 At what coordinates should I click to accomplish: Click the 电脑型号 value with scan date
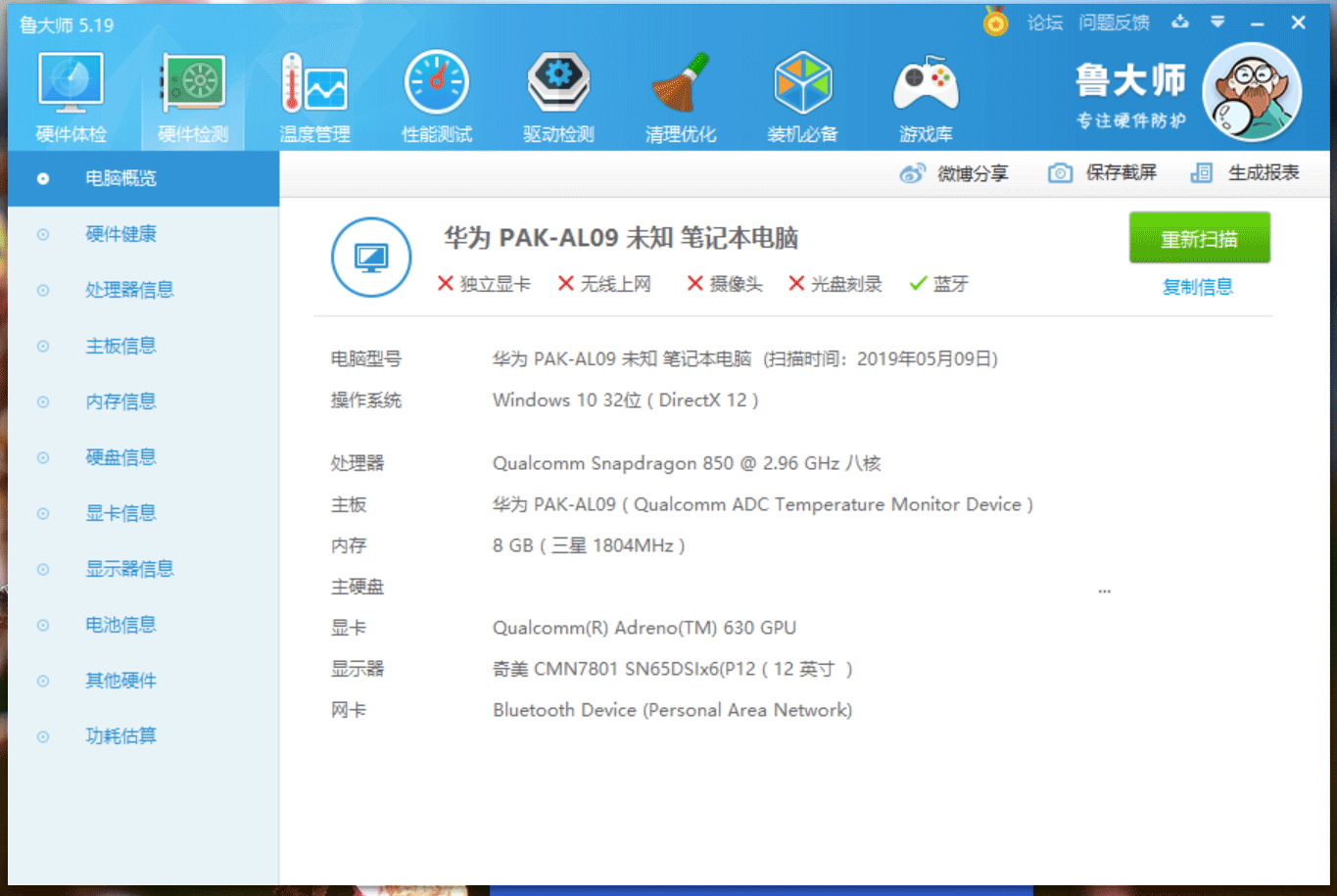point(745,359)
